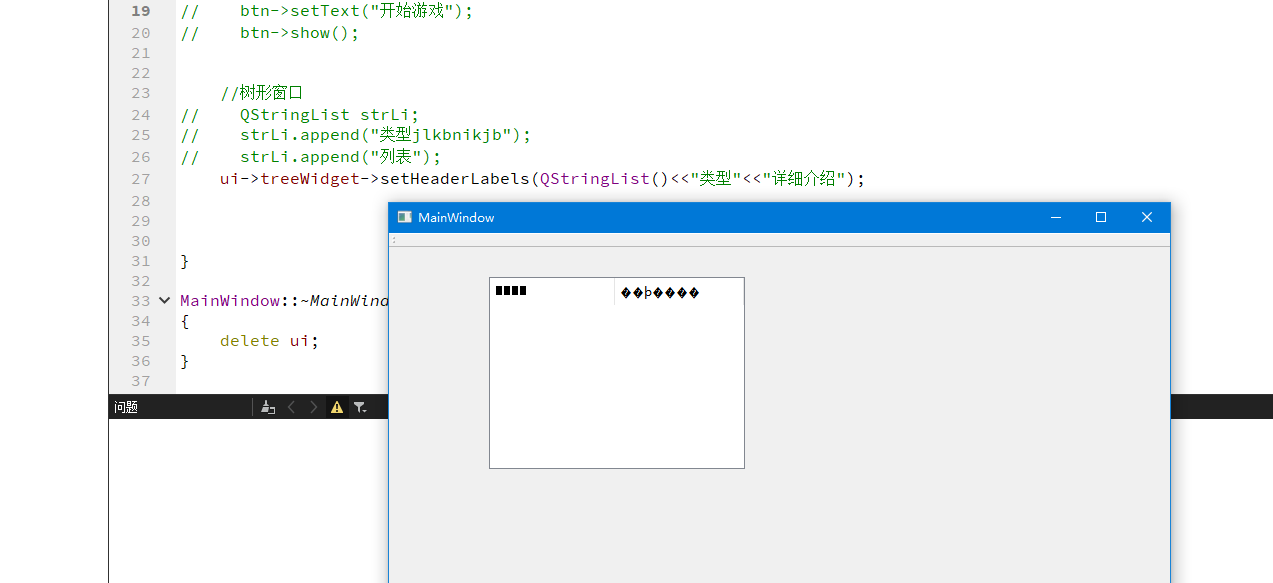The width and height of the screenshot is (1273, 583).
Task: Click the next issue arrow icon
Action: pyautogui.click(x=311, y=407)
